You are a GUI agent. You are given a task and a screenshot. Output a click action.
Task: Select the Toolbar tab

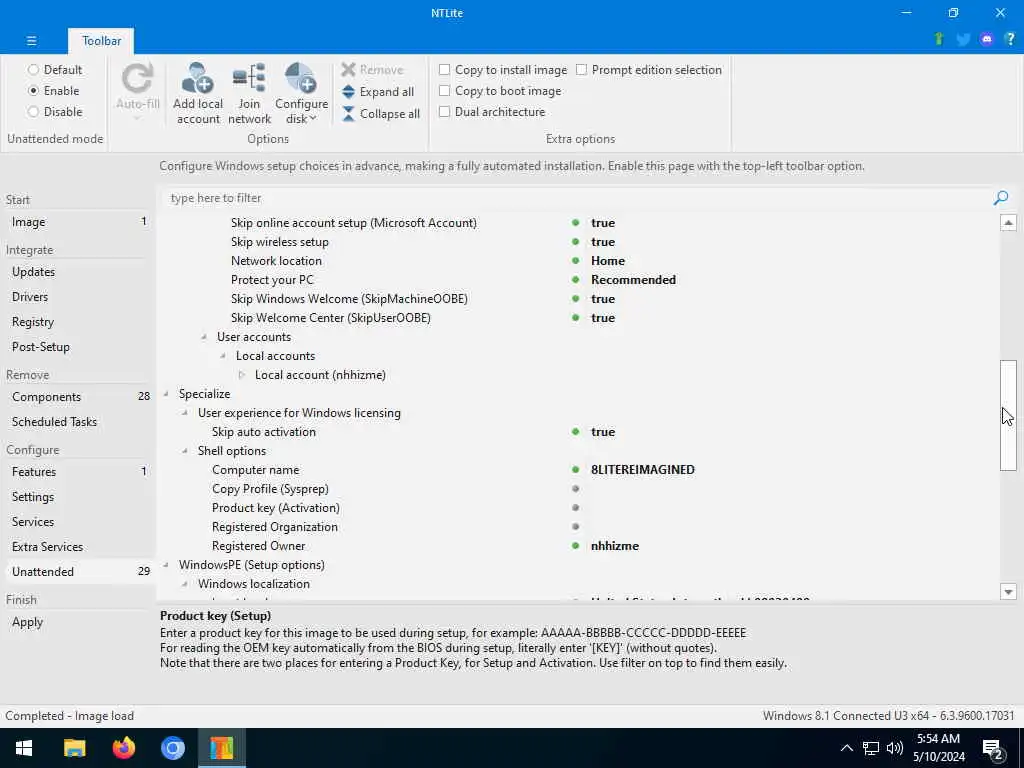[x=101, y=40]
